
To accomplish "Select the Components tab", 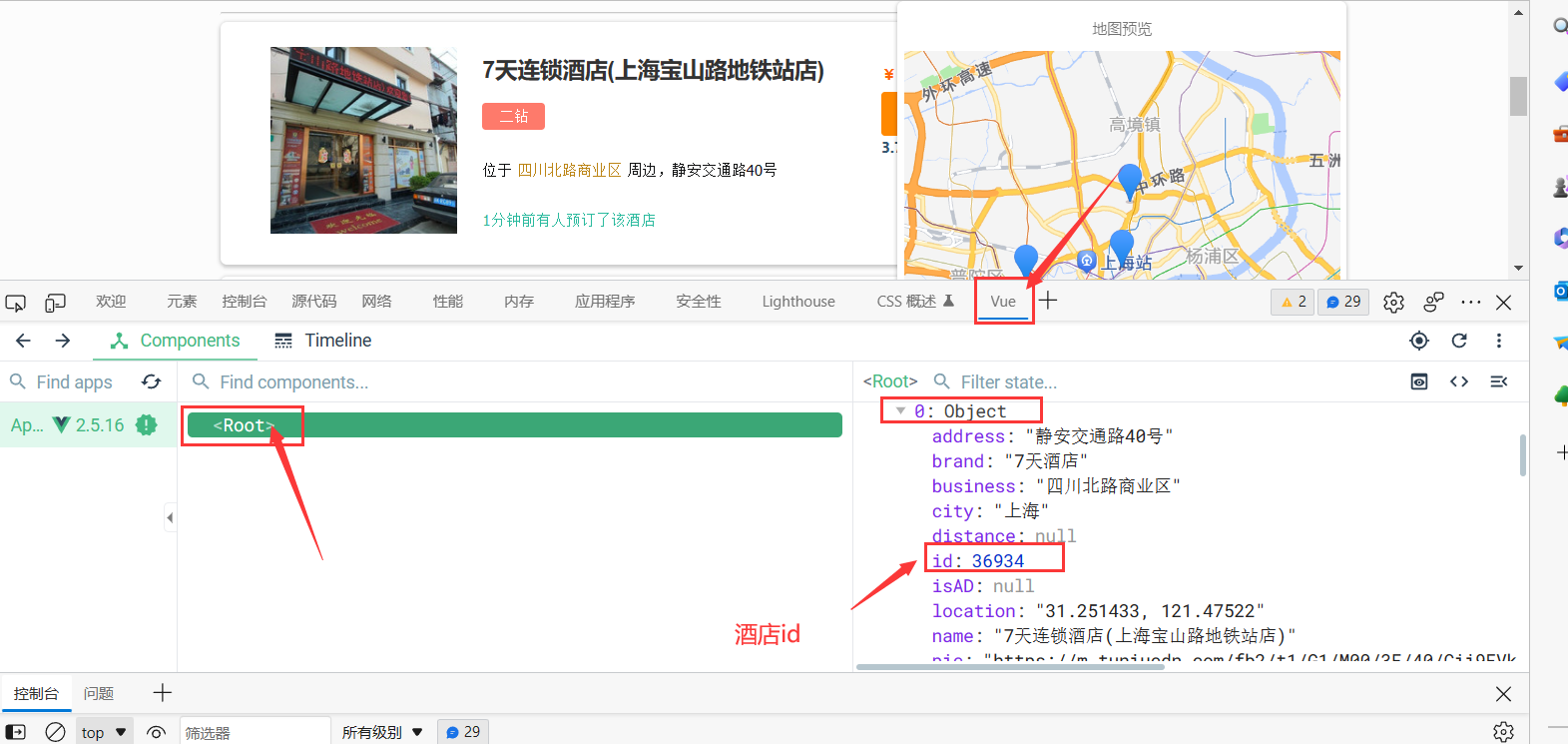I will click(x=176, y=341).
